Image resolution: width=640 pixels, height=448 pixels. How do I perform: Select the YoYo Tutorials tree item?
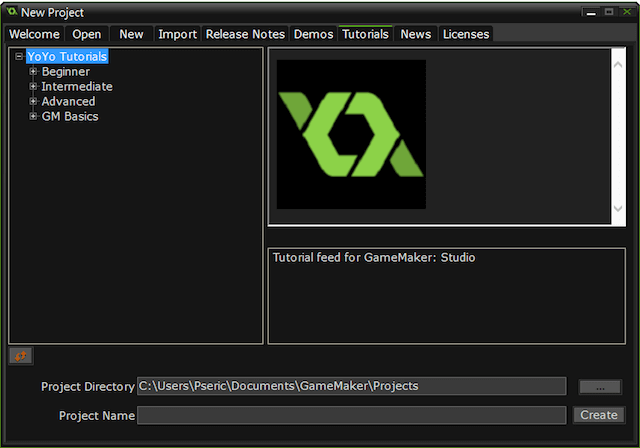coord(67,56)
